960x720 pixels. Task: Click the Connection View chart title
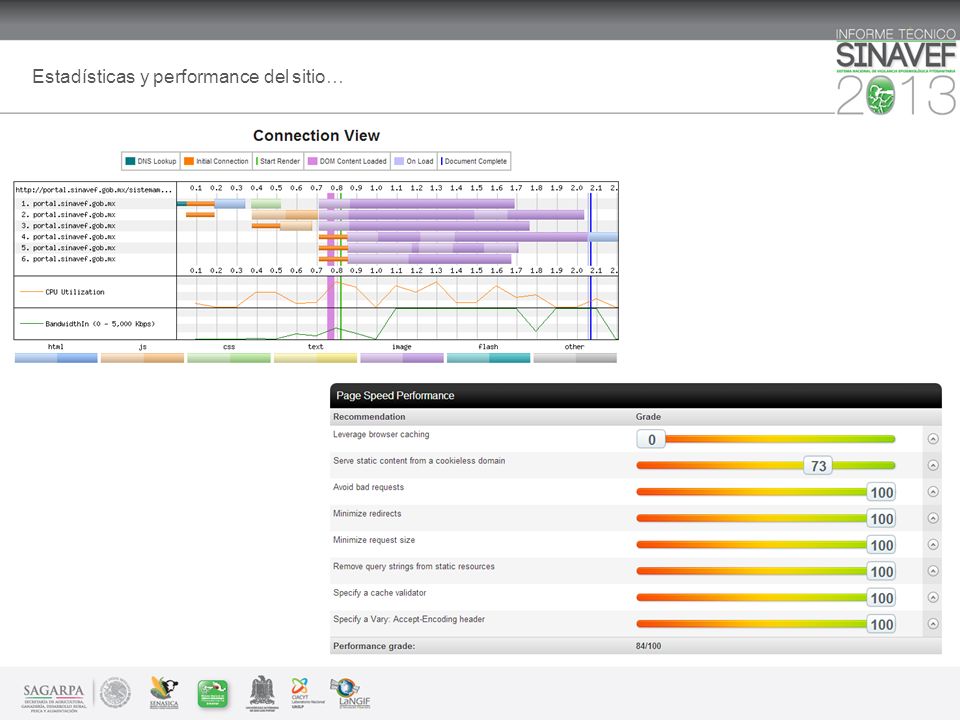[317, 135]
